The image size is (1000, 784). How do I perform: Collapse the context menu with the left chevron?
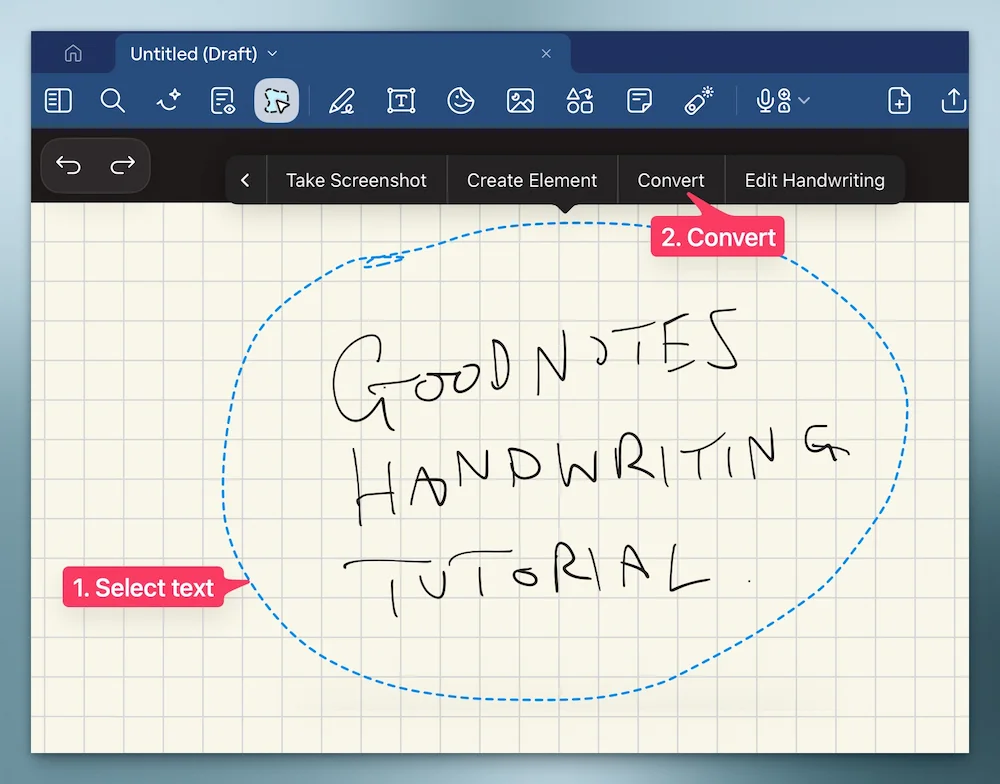(245, 180)
